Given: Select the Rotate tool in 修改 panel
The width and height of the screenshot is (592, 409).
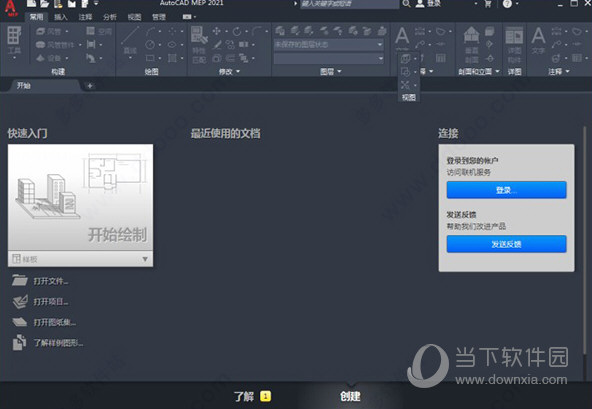Looking at the screenshot, I should [237, 31].
